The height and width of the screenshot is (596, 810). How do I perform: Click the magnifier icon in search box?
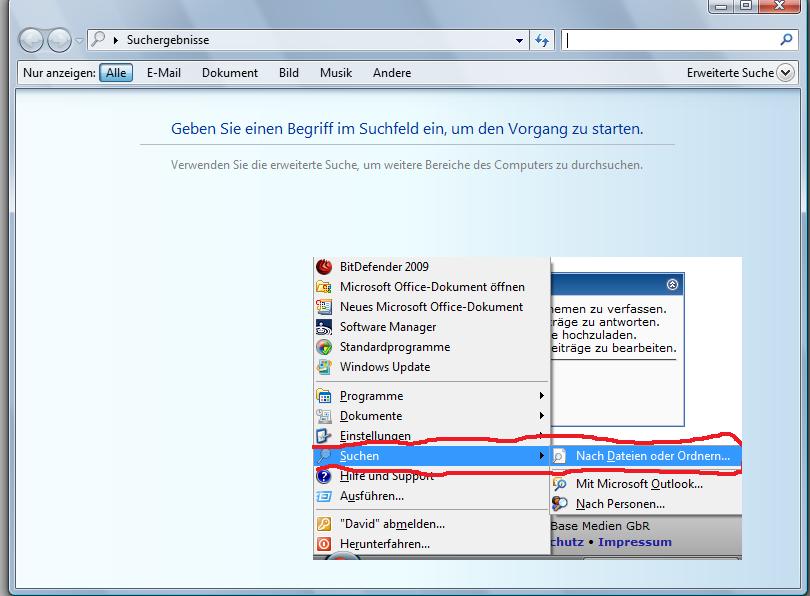click(x=786, y=39)
